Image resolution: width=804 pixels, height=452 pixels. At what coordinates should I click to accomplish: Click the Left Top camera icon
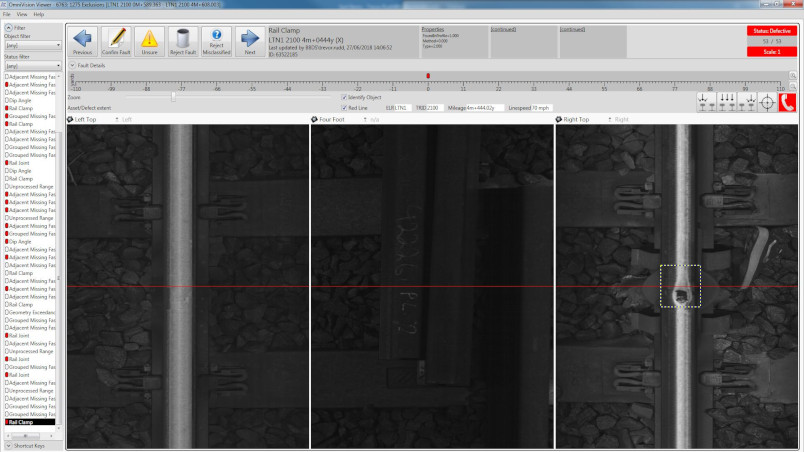tap(70, 119)
